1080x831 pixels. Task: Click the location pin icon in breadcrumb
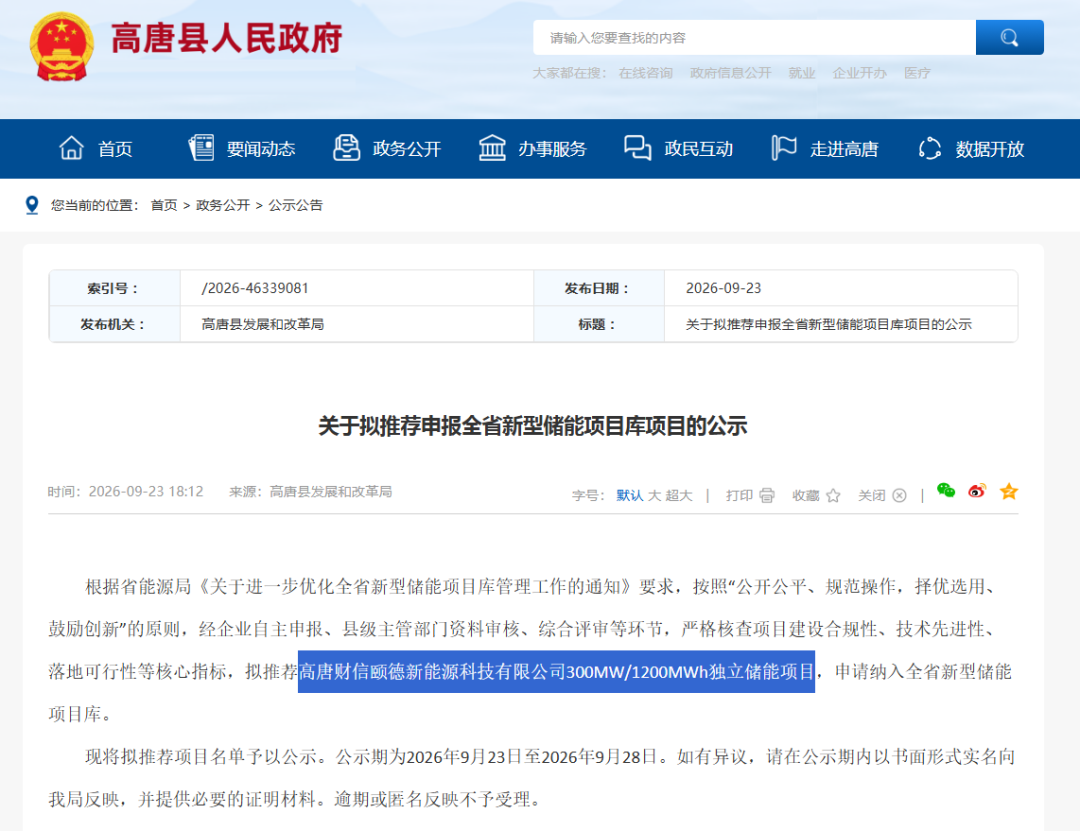pyautogui.click(x=32, y=205)
